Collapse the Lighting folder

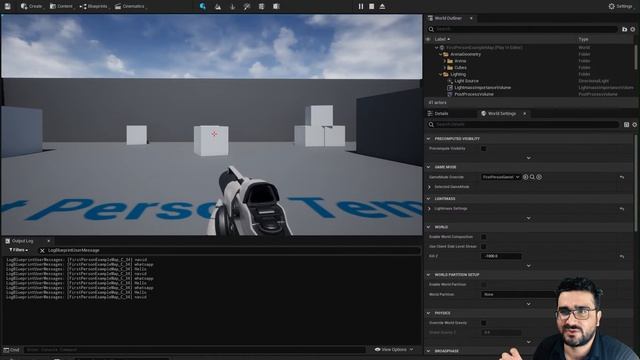coord(440,74)
